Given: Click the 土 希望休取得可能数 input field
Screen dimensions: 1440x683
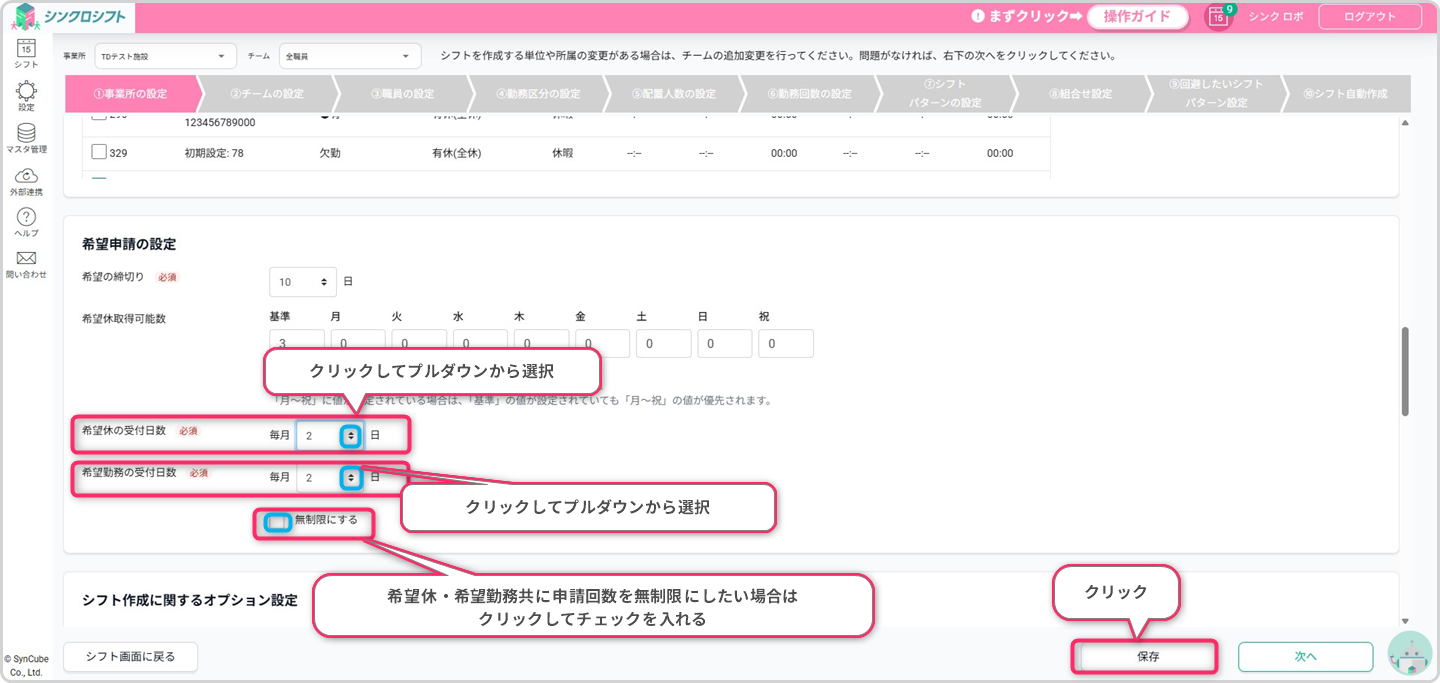Looking at the screenshot, I should 663,344.
